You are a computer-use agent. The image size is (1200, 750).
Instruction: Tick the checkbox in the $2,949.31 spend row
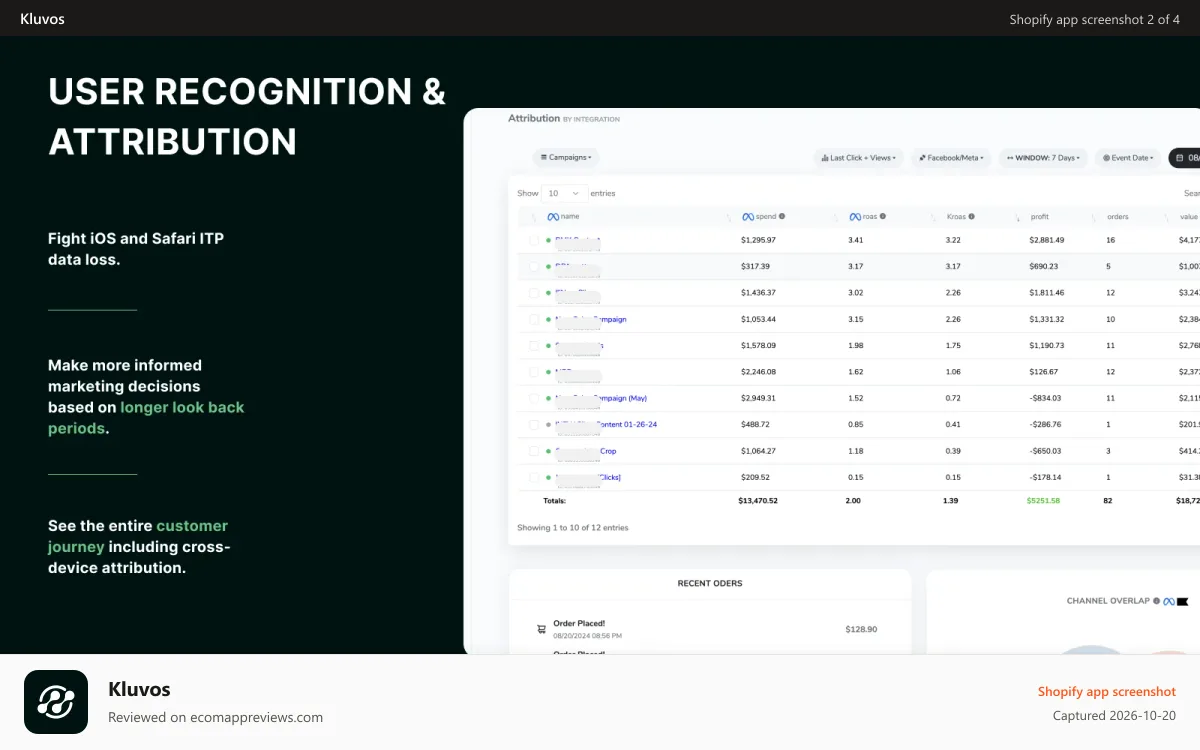(534, 398)
